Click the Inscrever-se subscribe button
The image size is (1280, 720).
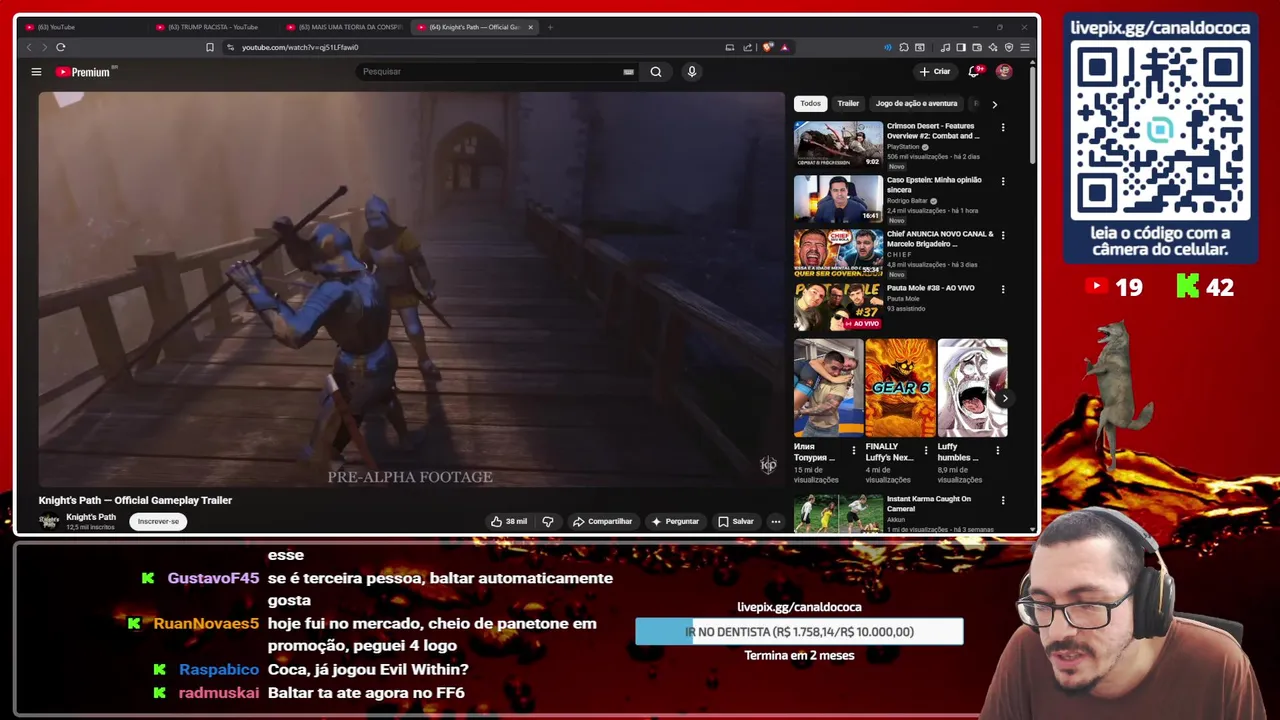pyautogui.click(x=158, y=521)
